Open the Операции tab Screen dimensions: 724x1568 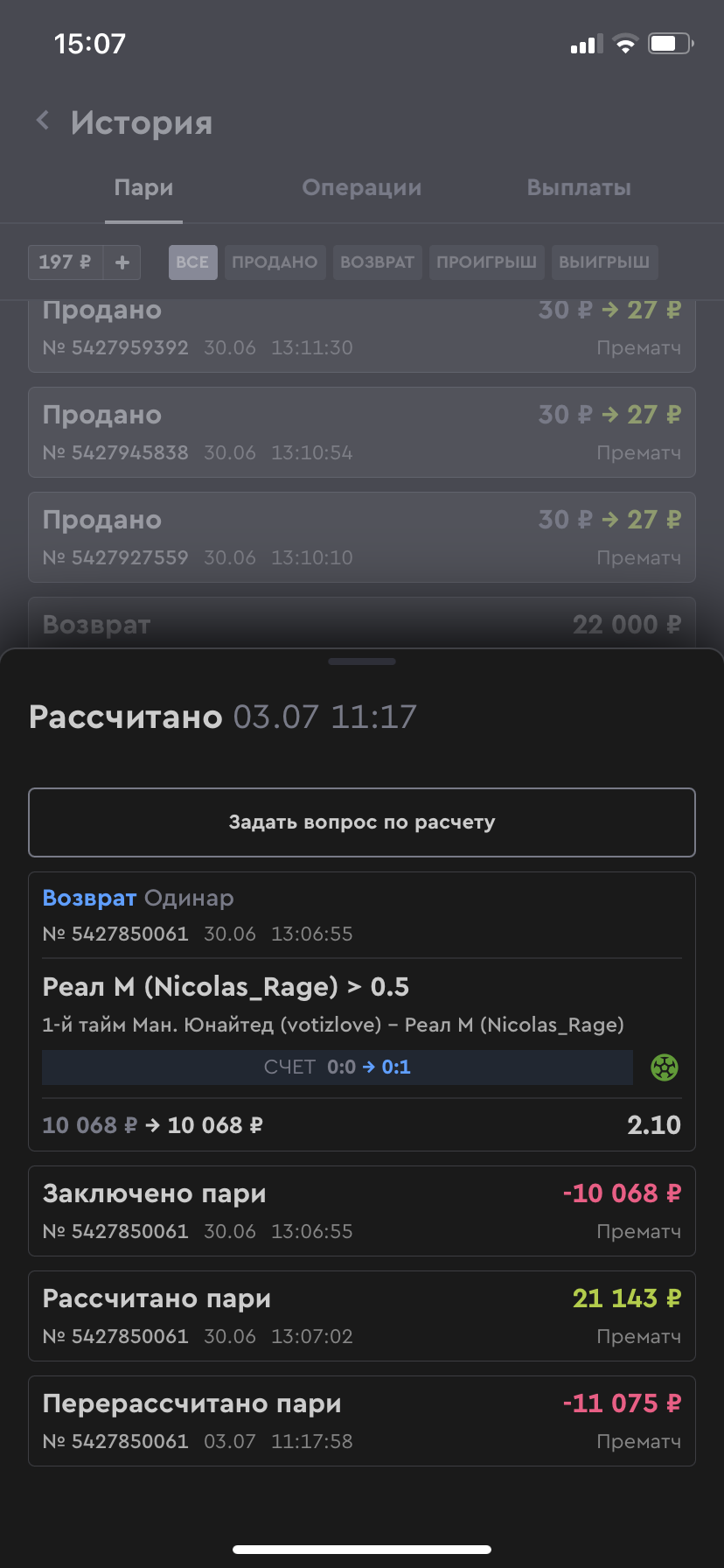click(361, 188)
